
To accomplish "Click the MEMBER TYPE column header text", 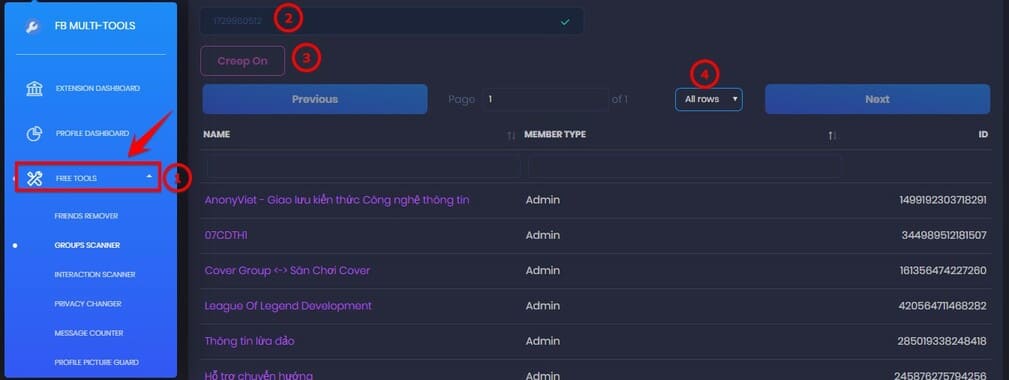I will 555,134.
